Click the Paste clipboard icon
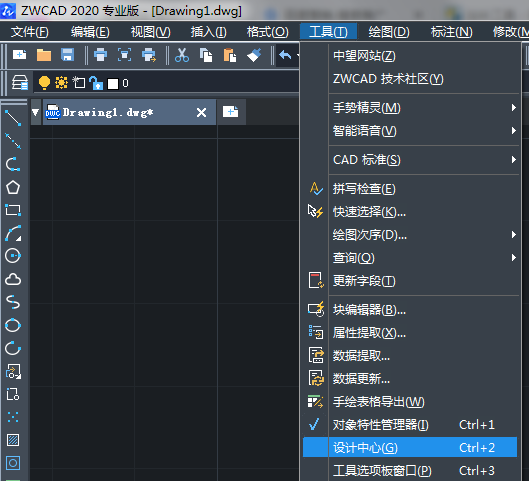Viewport: 529px width, 481px height. (x=230, y=55)
